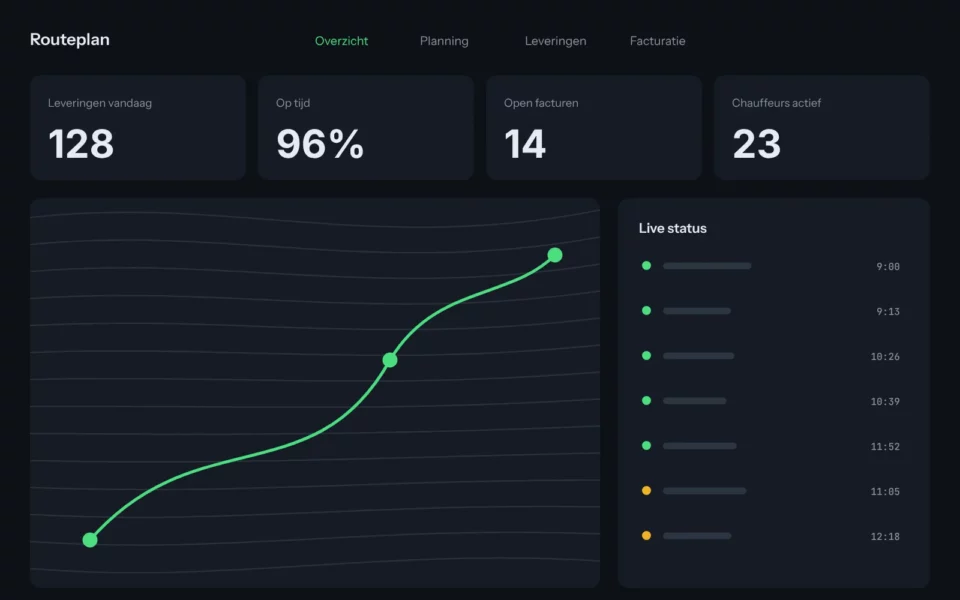Viewport: 960px width, 600px height.
Task: Click the 9:00 timestamp in Live status
Action: [888, 266]
